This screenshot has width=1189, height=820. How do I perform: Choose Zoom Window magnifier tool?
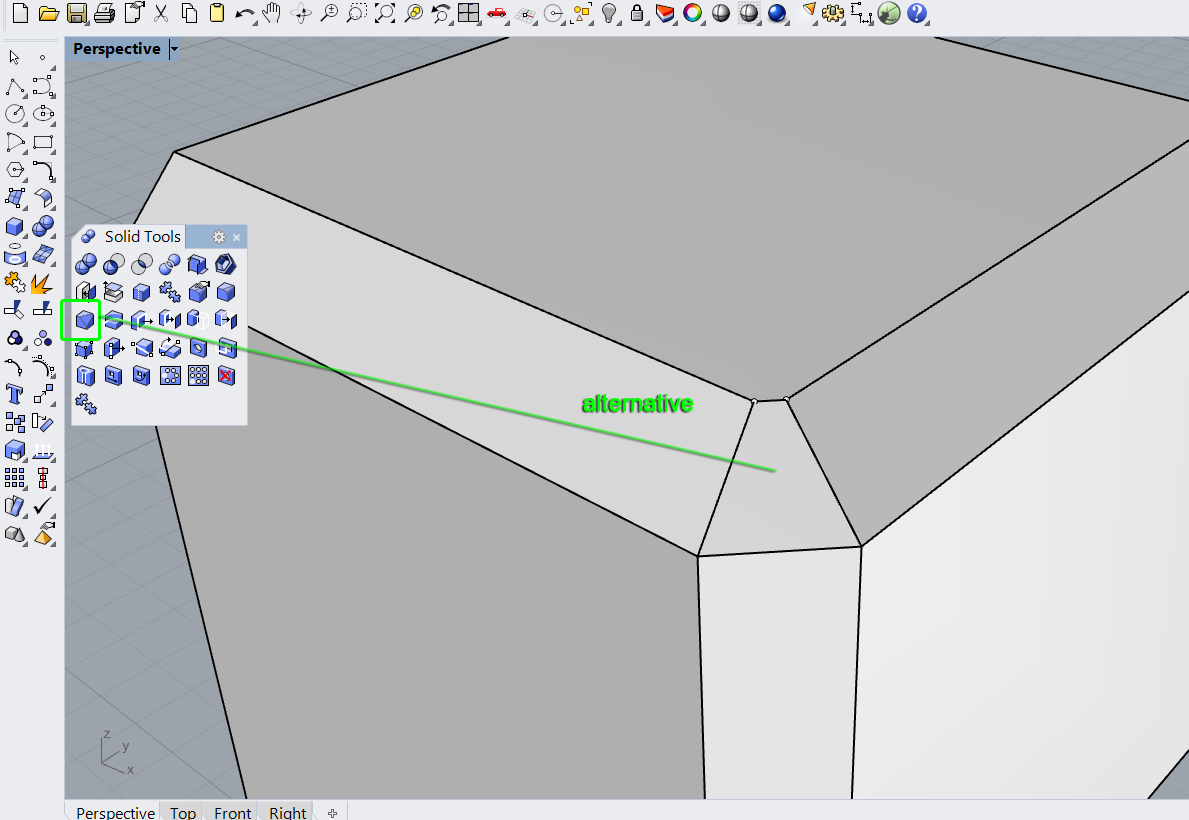(357, 13)
